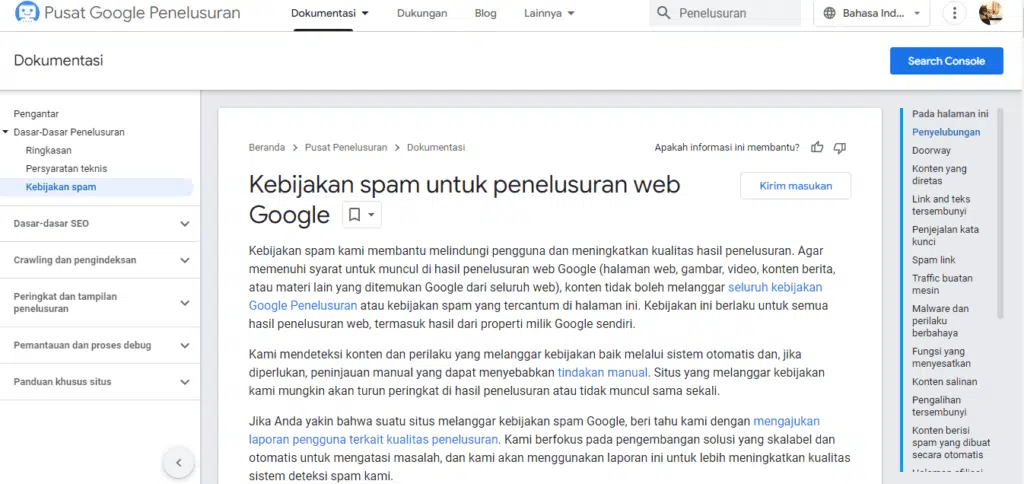Click the Google Search Central logo icon
This screenshot has width=1024, height=484.
(27, 13)
